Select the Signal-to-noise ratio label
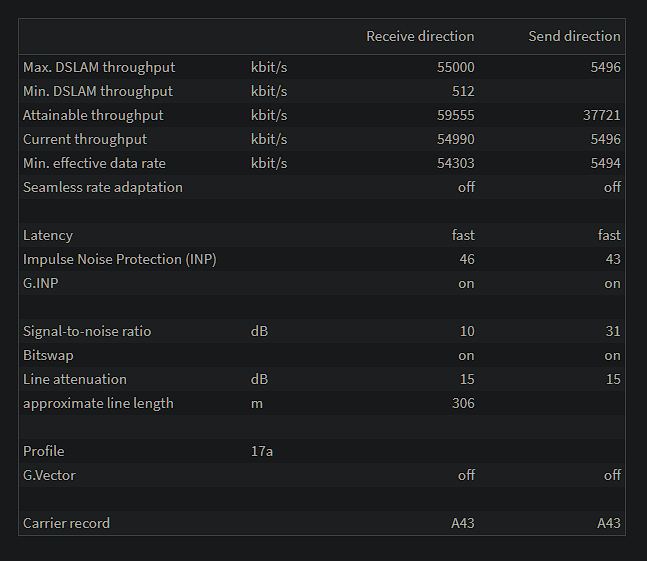Viewport: 647px width, 561px height. pyautogui.click(x=87, y=331)
